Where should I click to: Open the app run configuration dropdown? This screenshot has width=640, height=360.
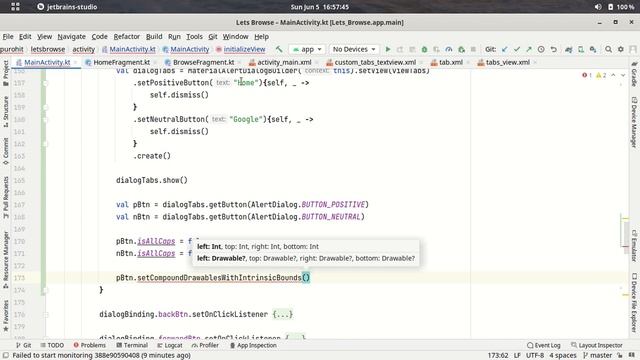307,49
